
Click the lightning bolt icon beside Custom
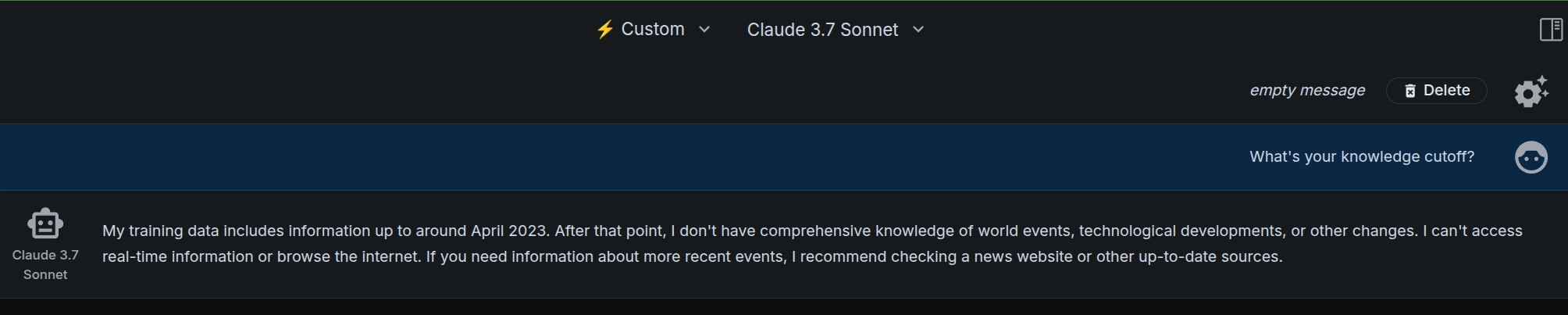(604, 30)
